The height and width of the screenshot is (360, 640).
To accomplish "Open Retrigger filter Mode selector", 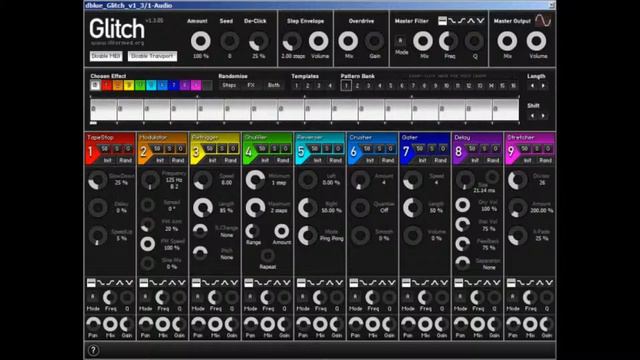I will tap(198, 297).
